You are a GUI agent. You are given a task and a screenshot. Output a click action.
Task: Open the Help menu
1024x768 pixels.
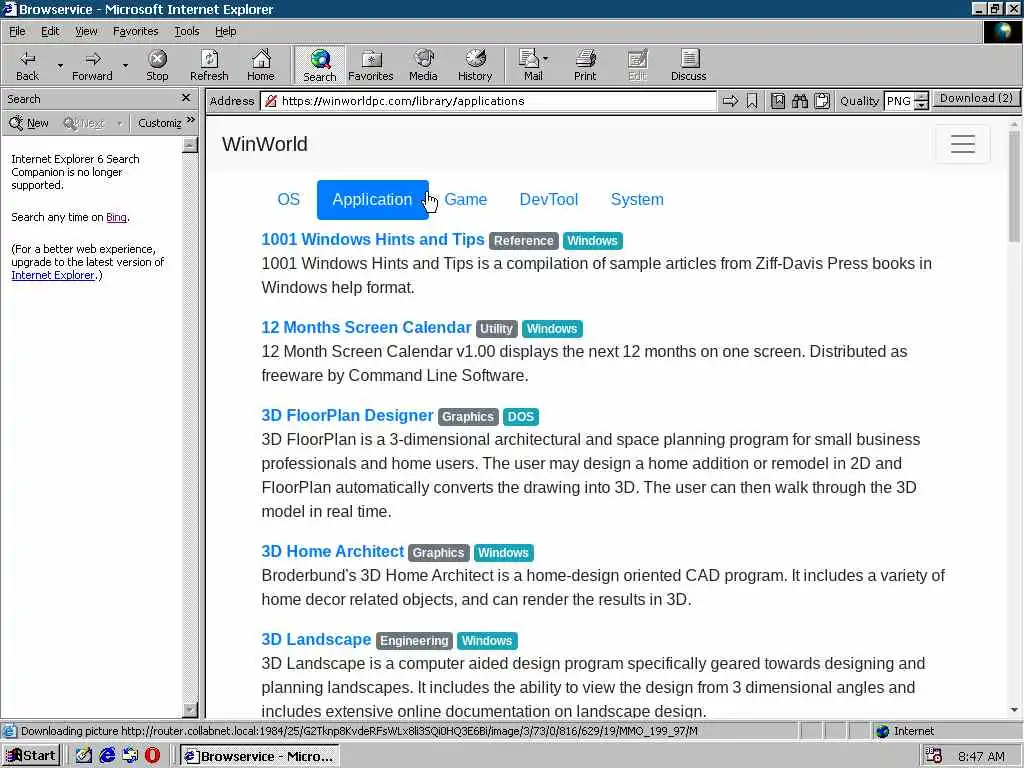coord(225,31)
